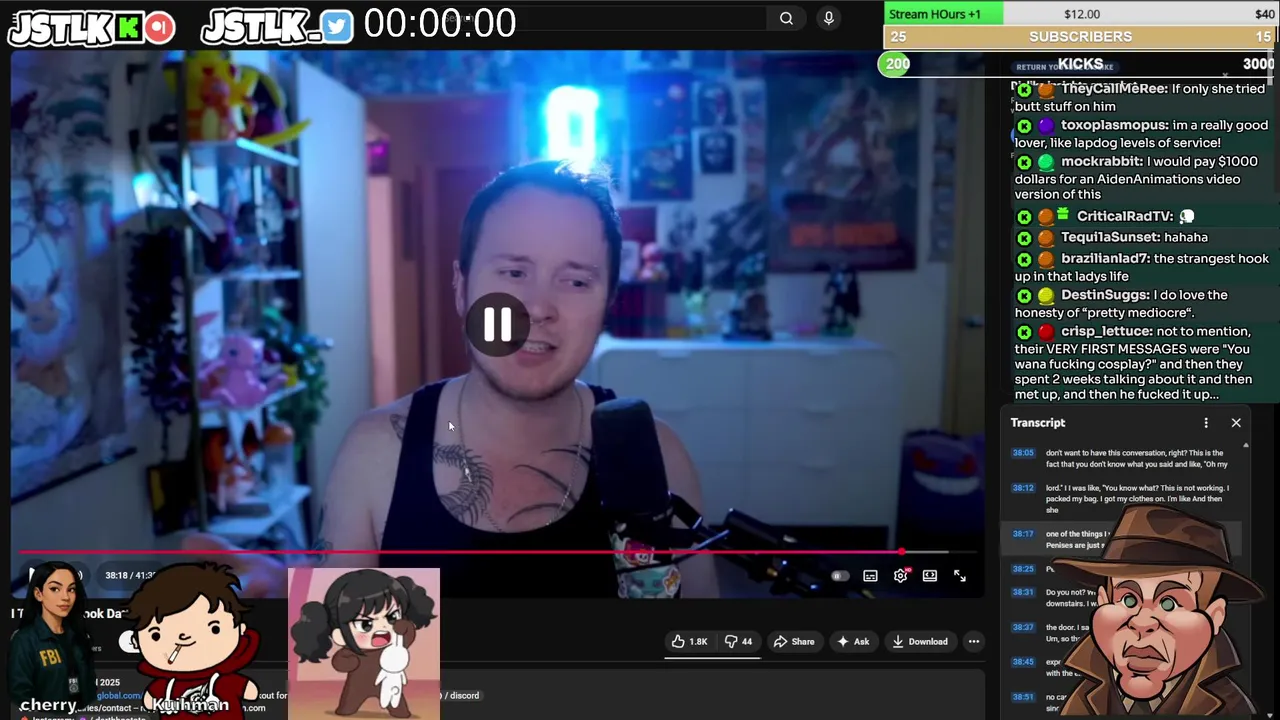Viewport: 1280px width, 720px height.
Task: Click chat username toxoplasmopus
Action: [x=1114, y=125]
